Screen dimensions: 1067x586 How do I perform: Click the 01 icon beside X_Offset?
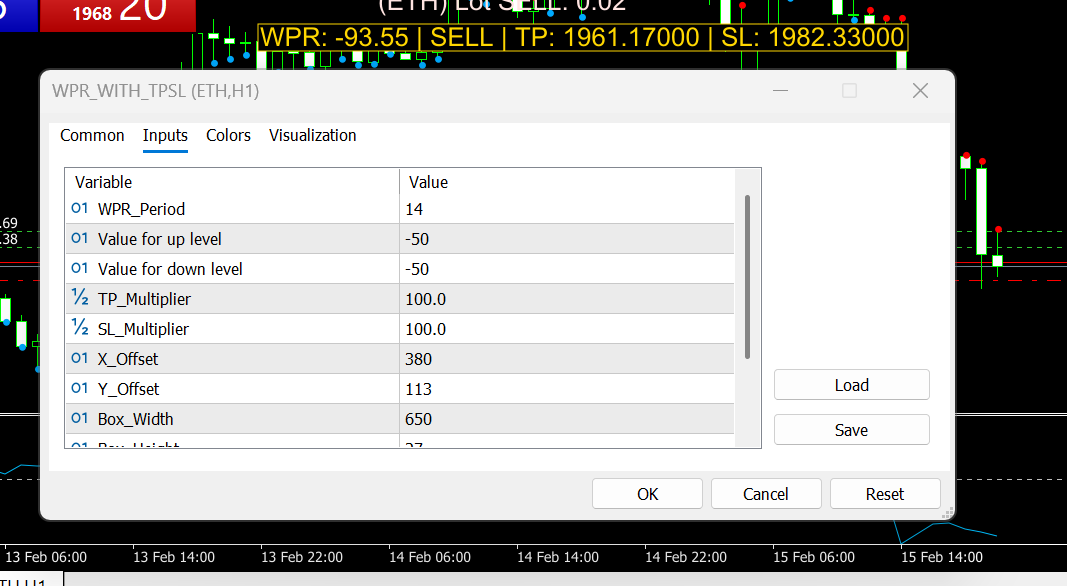80,358
